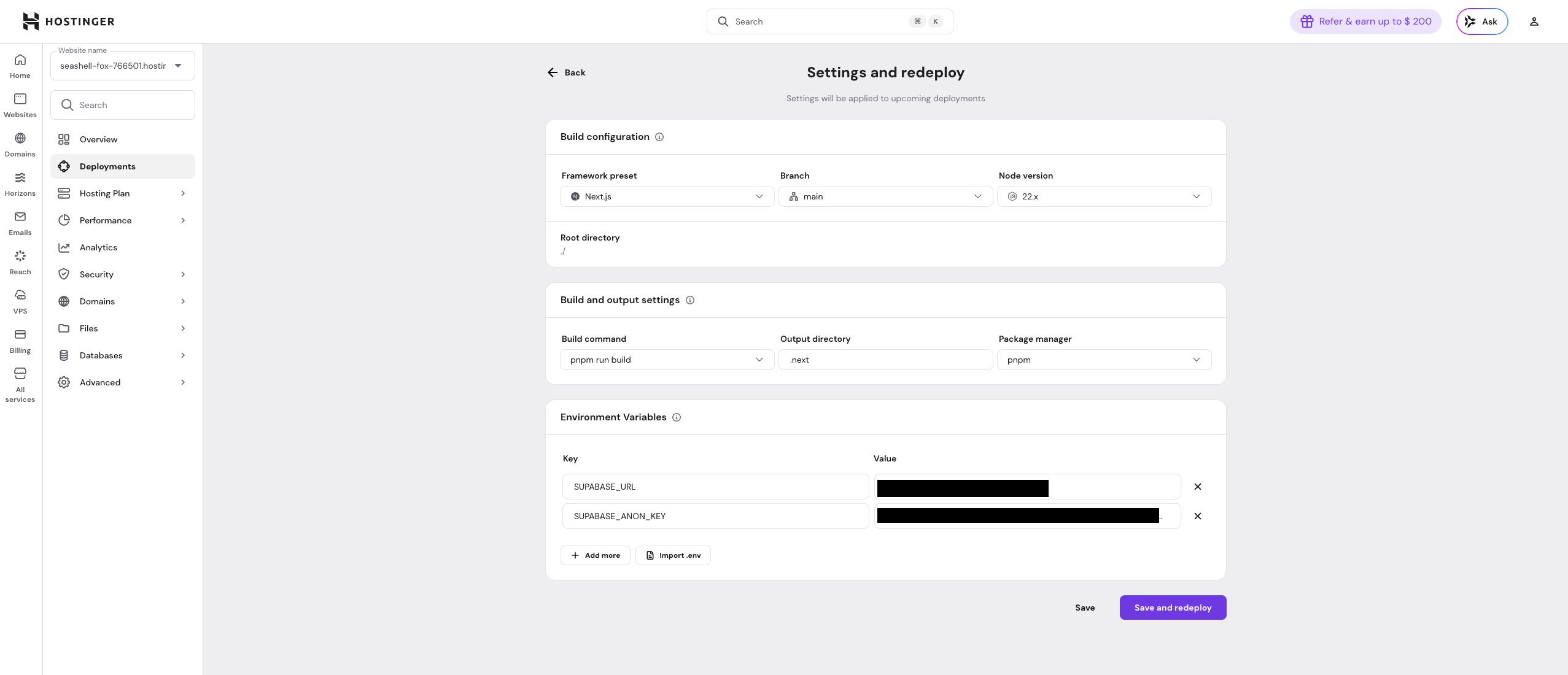1568x675 pixels.
Task: Expand the Hosting Plan menu
Action: point(122,193)
